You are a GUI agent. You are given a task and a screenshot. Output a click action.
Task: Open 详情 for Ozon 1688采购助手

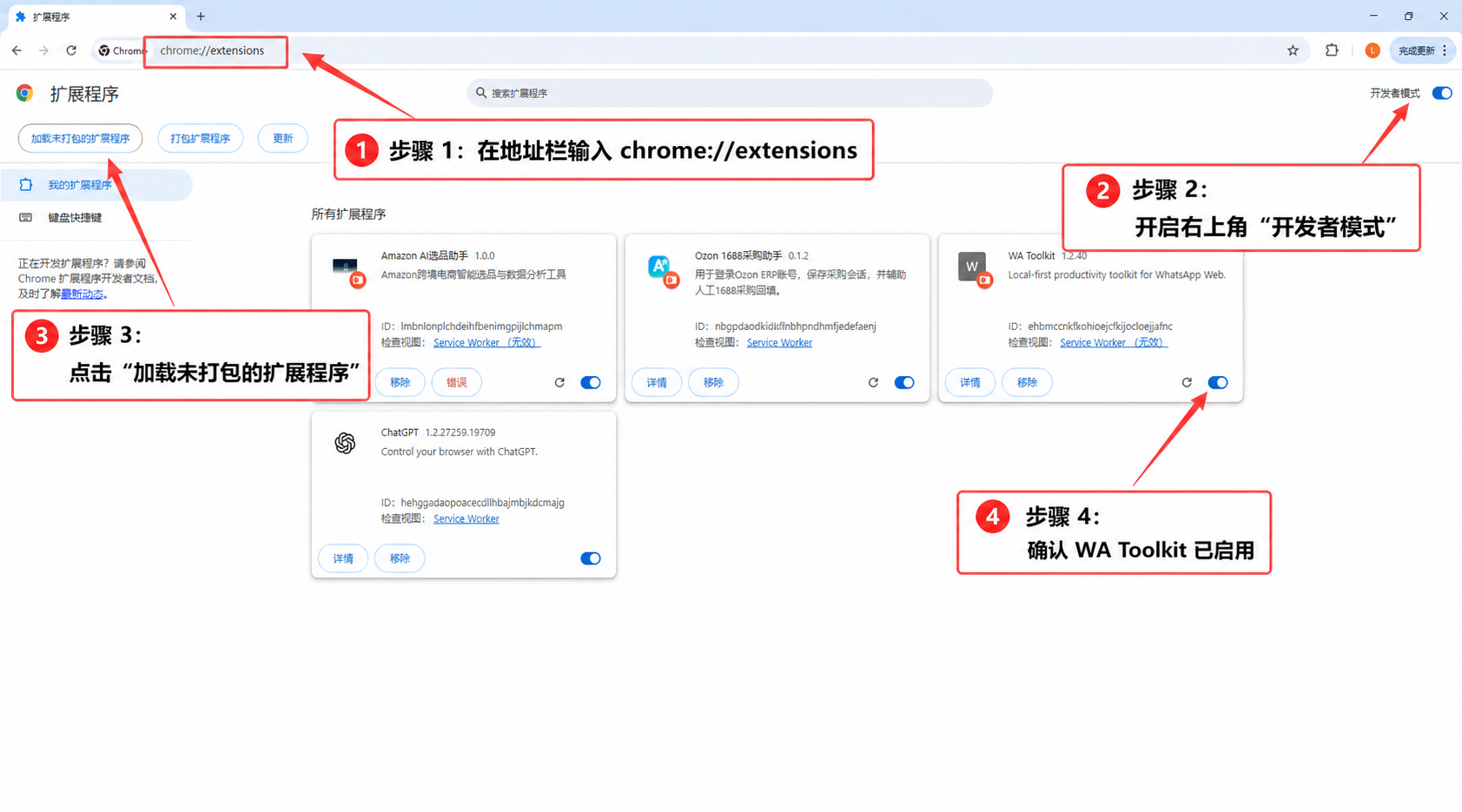click(657, 382)
